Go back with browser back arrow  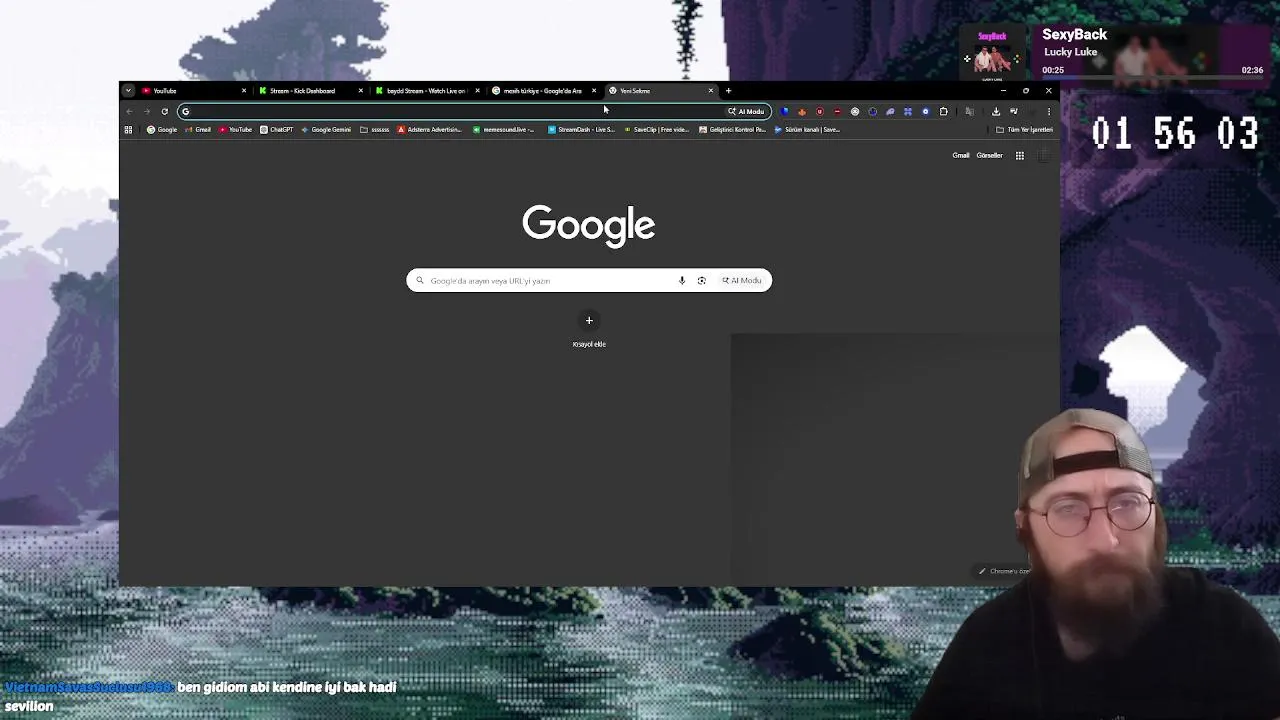tap(129, 111)
